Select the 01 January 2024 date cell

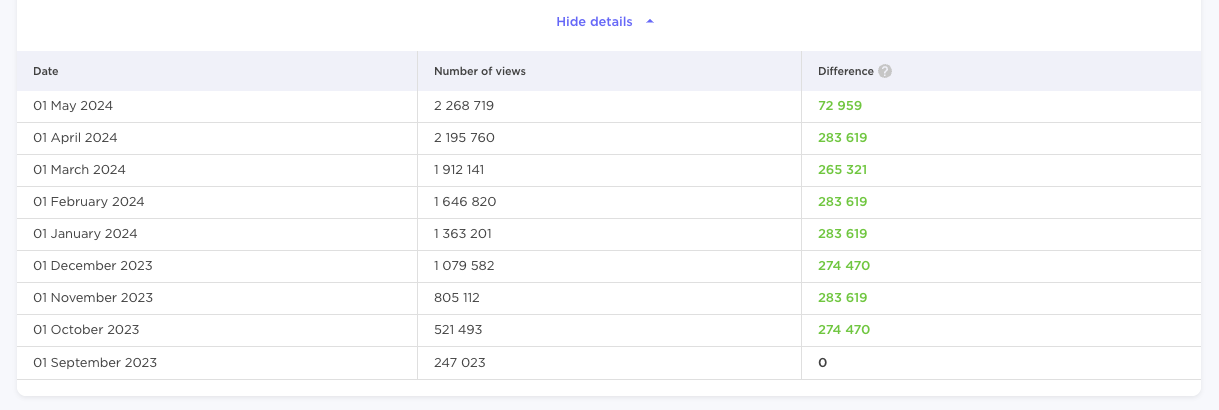[85, 234]
